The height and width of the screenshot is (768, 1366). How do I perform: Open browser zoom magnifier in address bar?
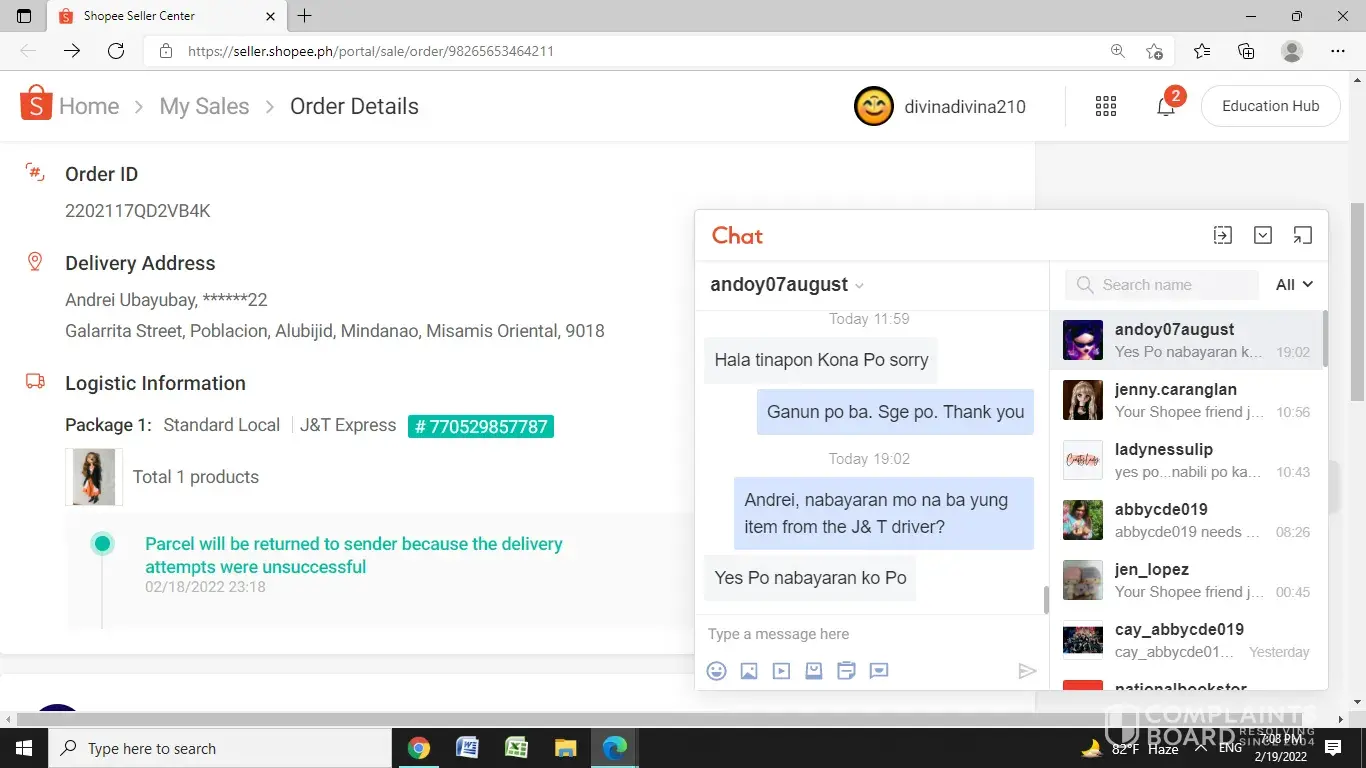point(1118,51)
